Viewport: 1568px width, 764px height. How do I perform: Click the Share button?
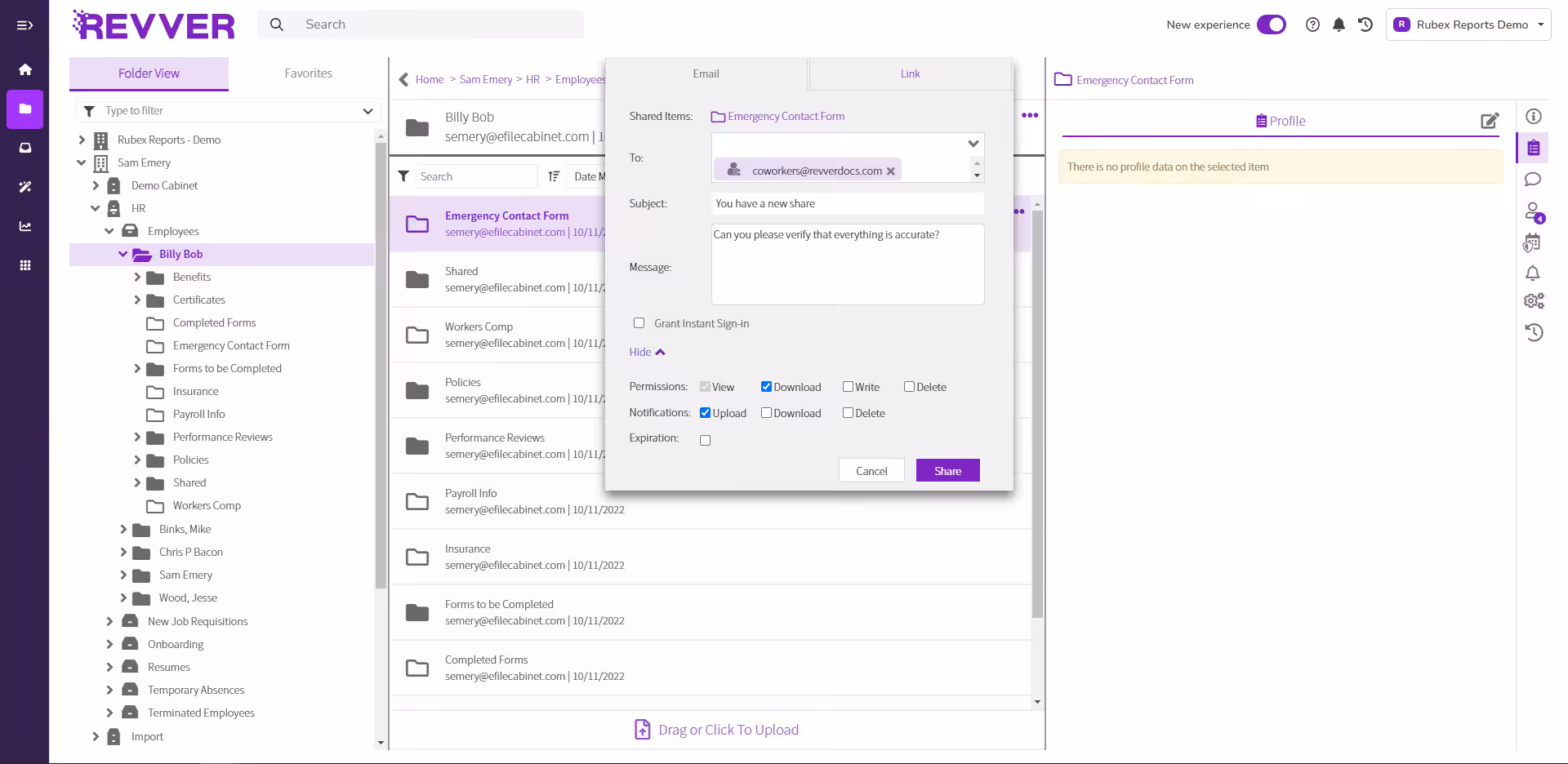coord(947,471)
